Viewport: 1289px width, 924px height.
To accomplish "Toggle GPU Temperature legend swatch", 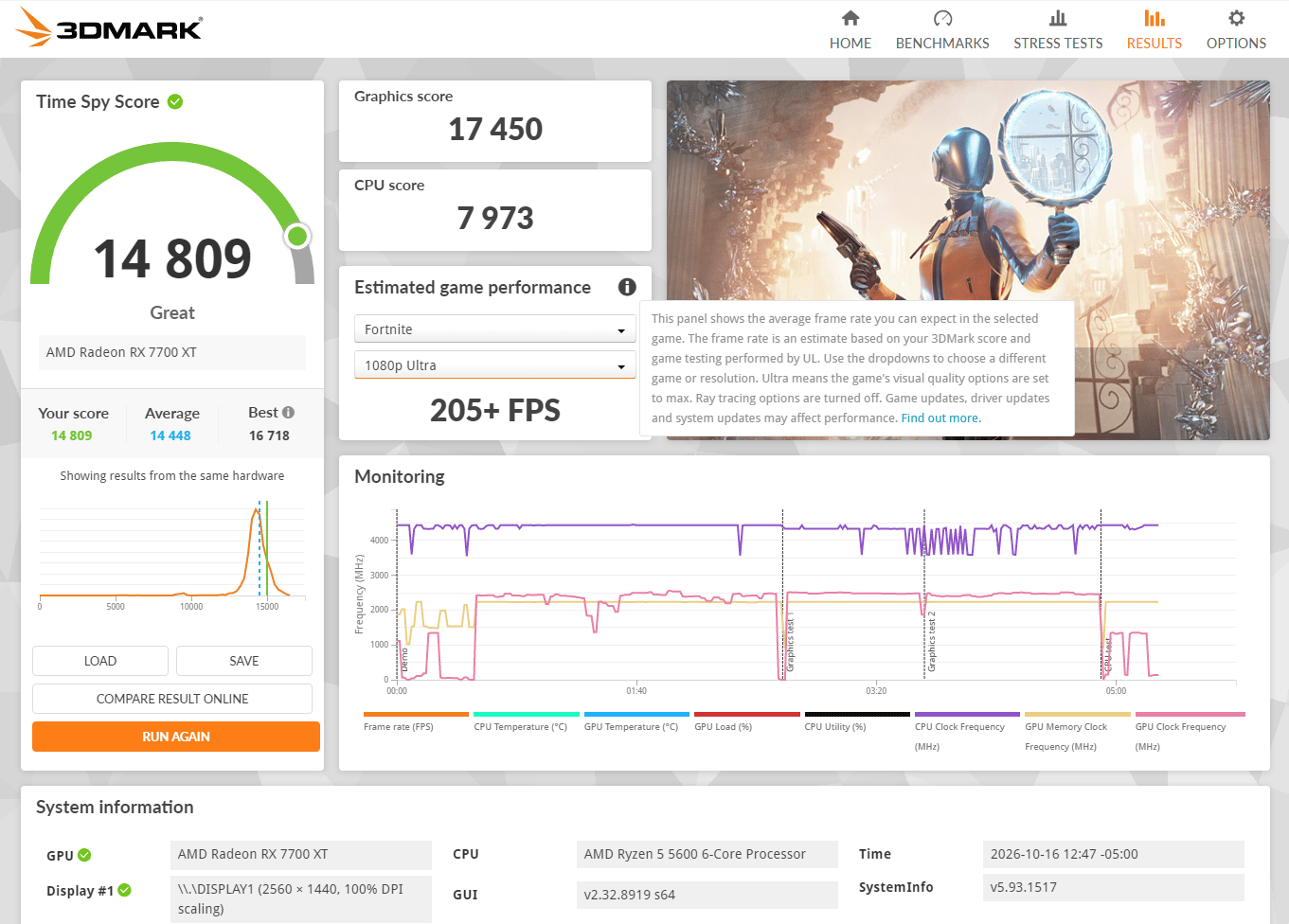I will 636,715.
